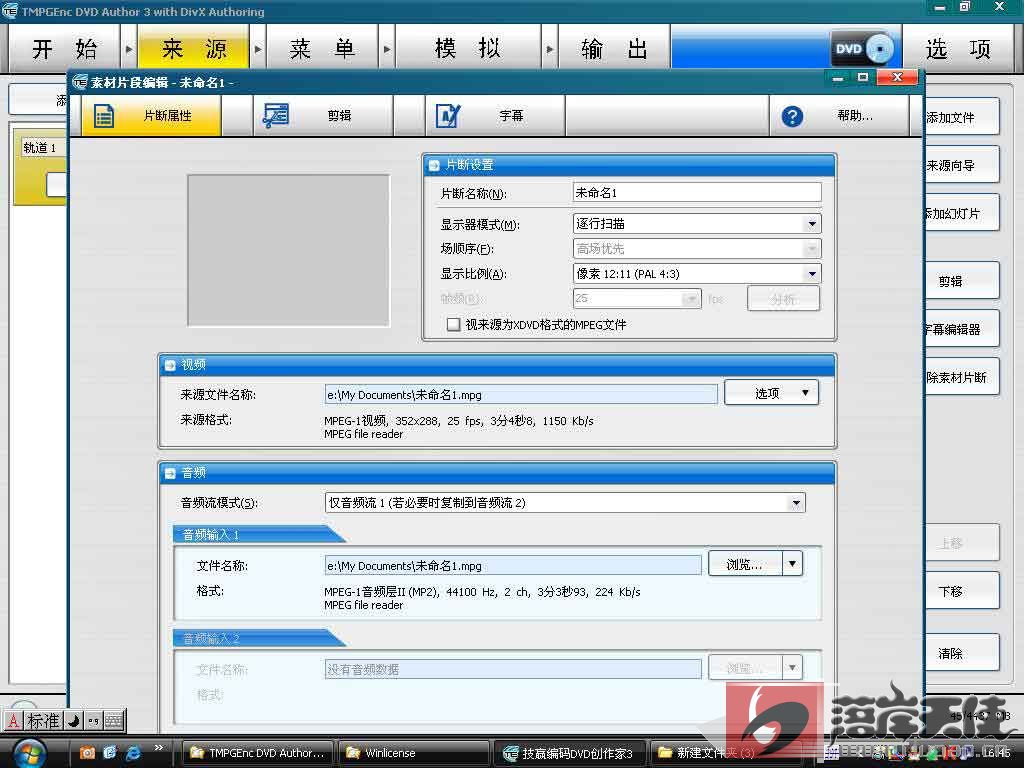This screenshot has height=768, width=1024.
Task: Click the 来源文件名称 path field
Action: click(x=520, y=394)
